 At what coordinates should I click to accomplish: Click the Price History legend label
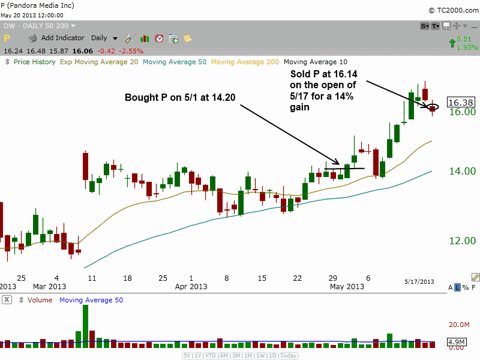click(x=34, y=62)
